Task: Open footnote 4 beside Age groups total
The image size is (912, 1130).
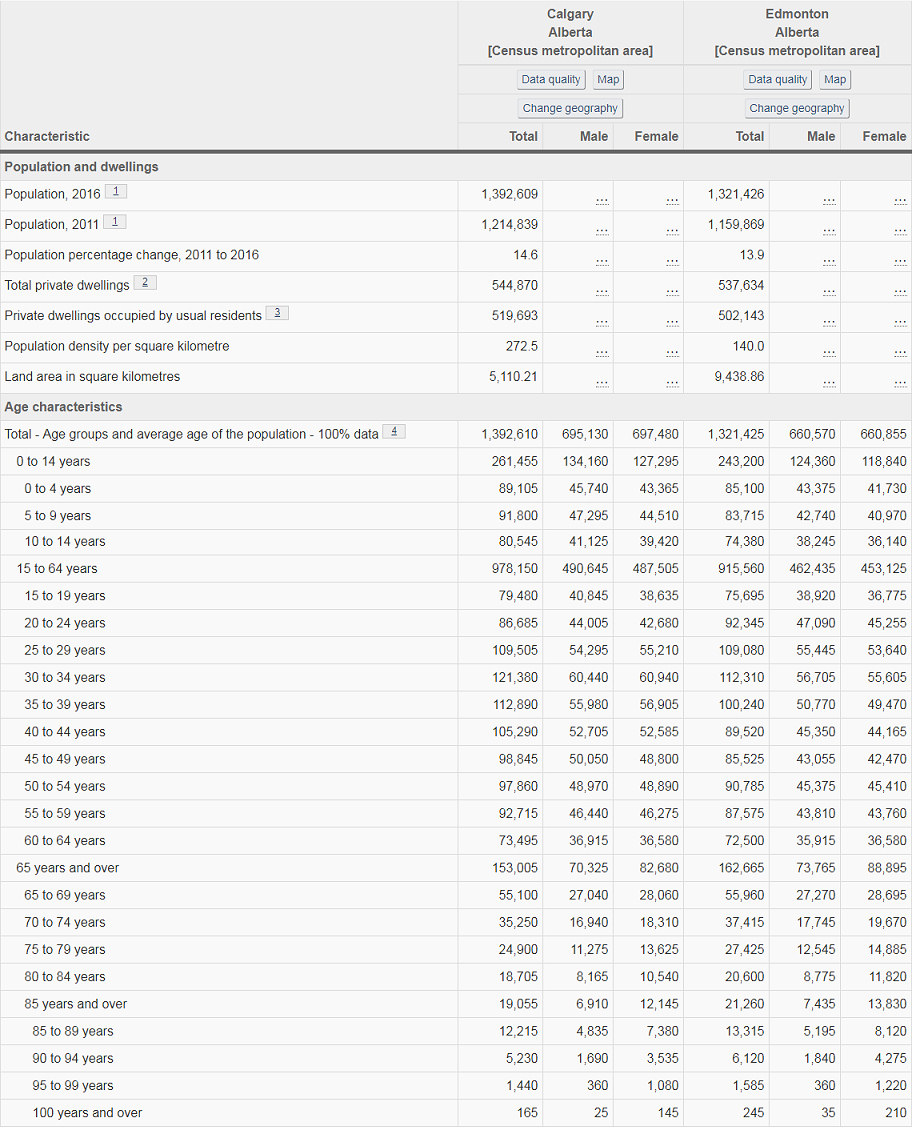Action: (394, 432)
